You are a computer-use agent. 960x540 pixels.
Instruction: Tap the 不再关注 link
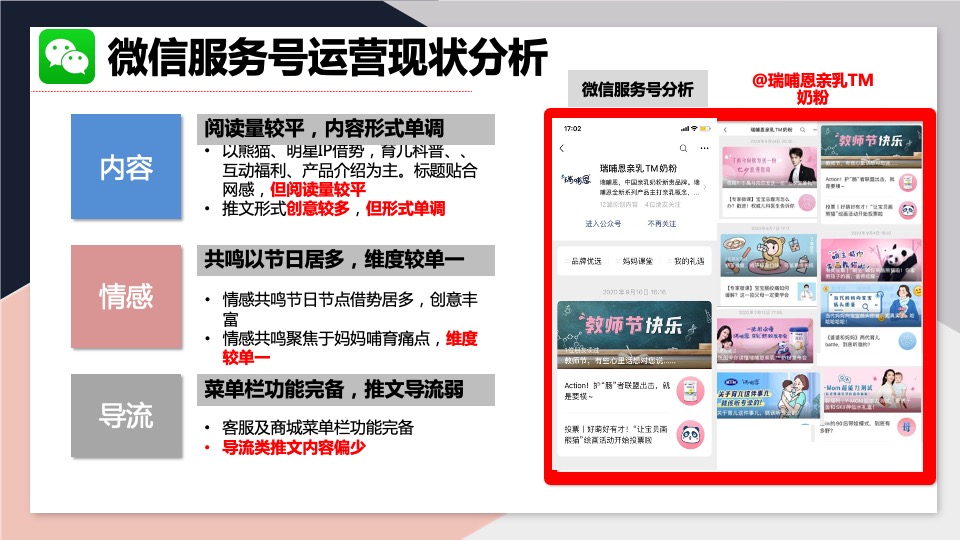coord(662,223)
